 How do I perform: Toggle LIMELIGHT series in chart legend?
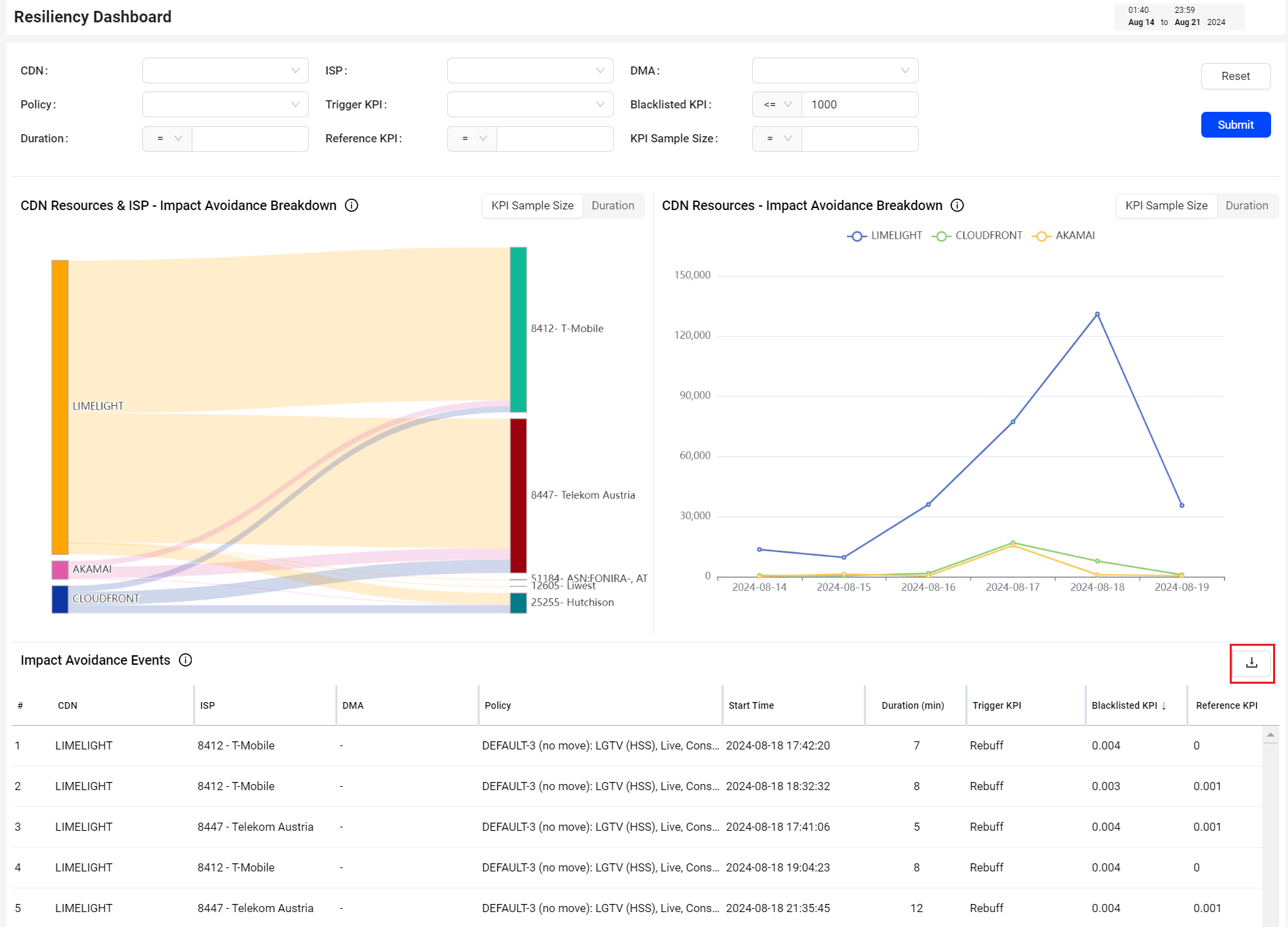(885, 235)
